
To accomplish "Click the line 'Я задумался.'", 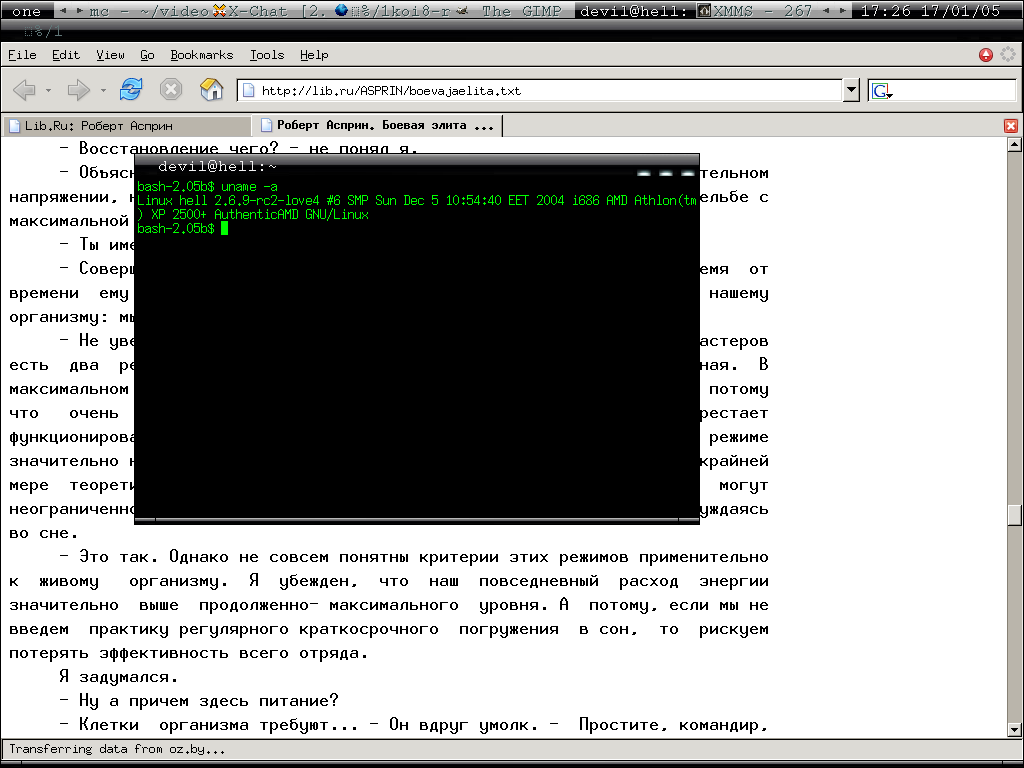I will click(119, 677).
